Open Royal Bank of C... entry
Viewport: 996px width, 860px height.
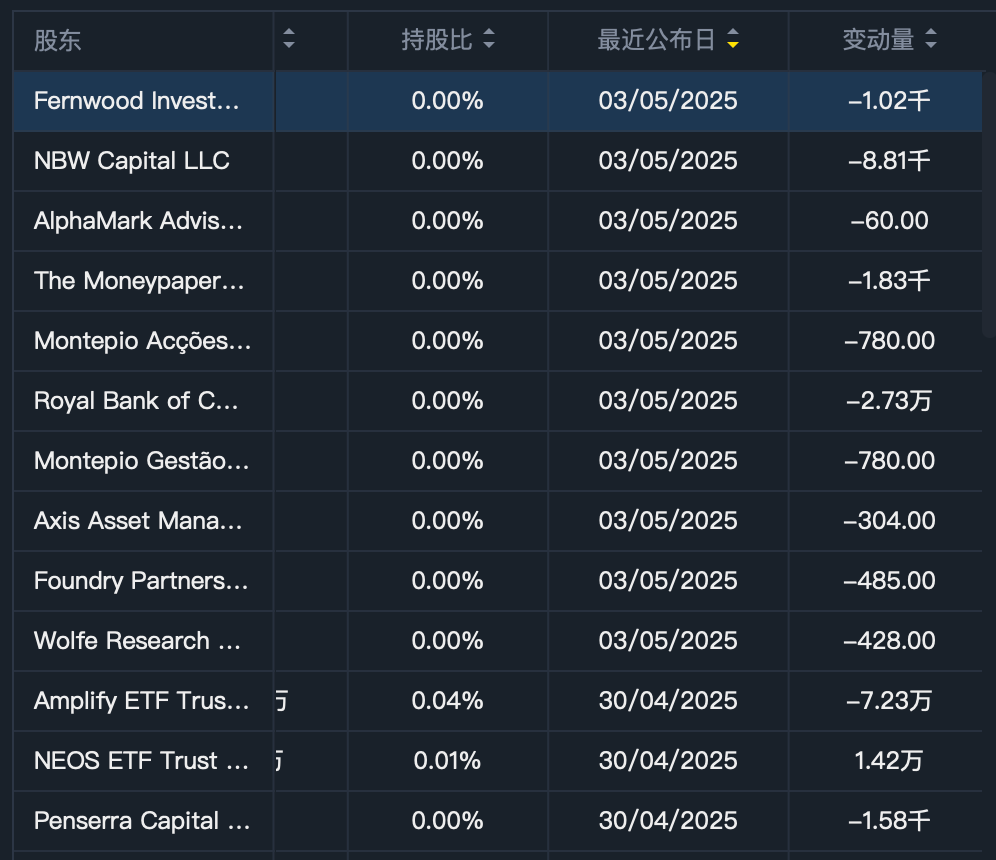pos(136,401)
